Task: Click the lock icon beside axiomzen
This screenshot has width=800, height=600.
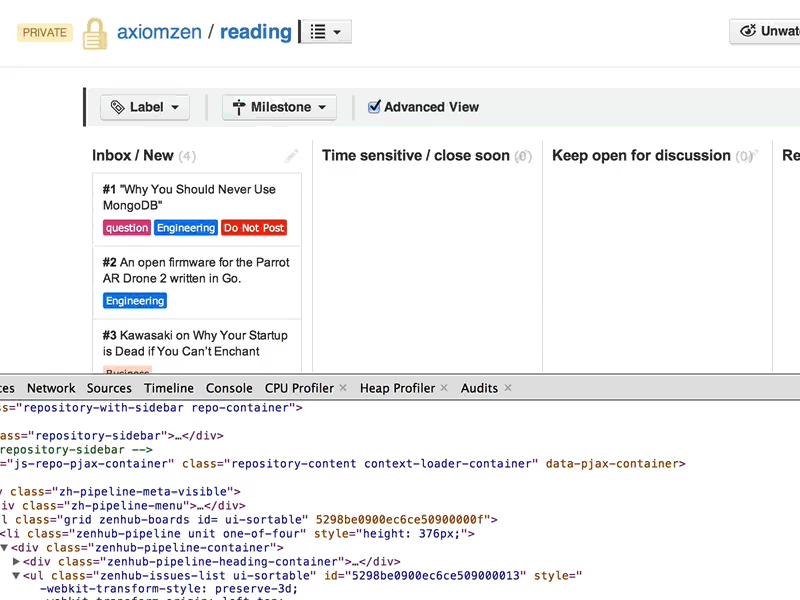Action: pos(94,32)
